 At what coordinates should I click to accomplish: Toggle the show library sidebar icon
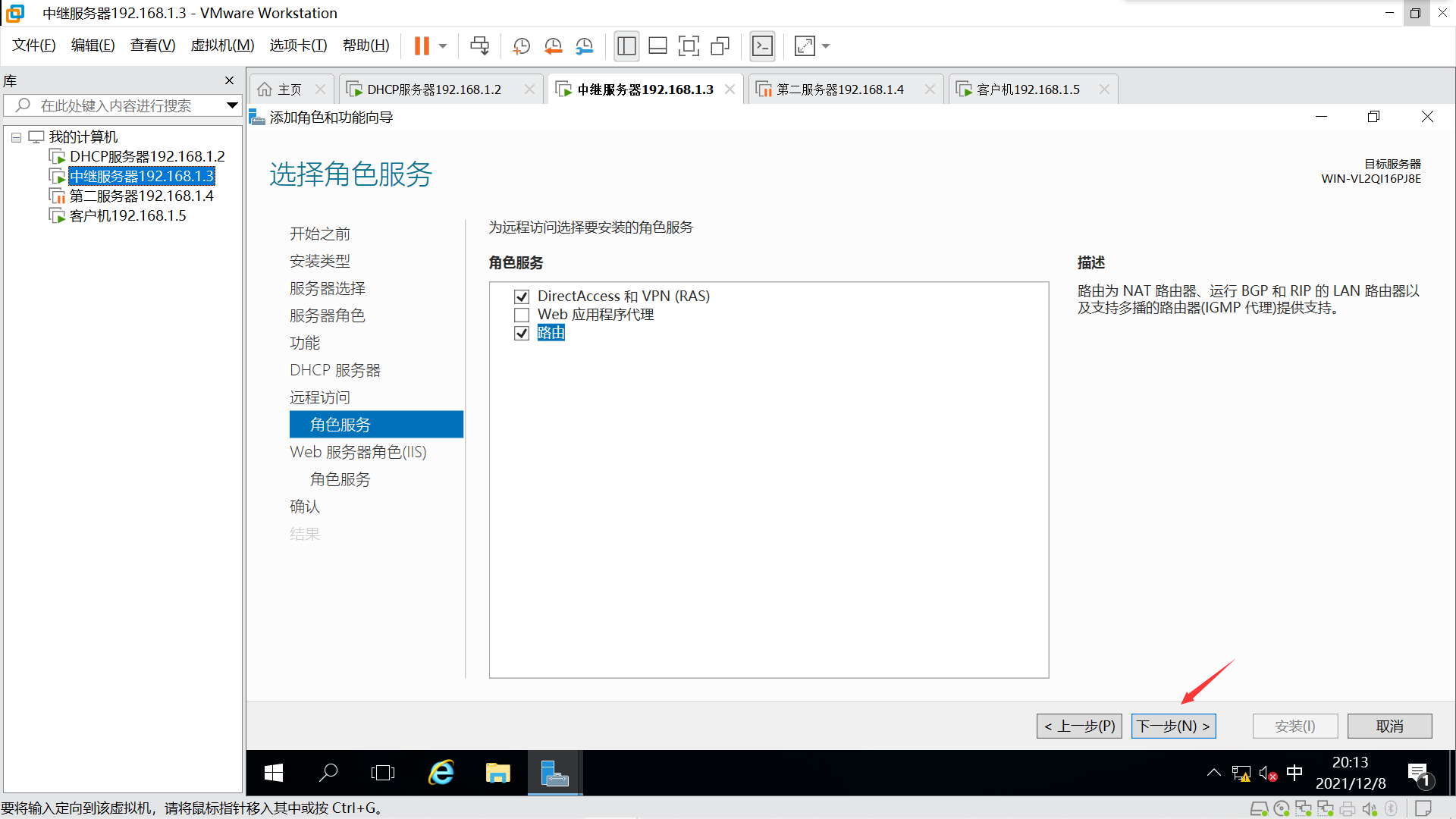pyautogui.click(x=626, y=46)
